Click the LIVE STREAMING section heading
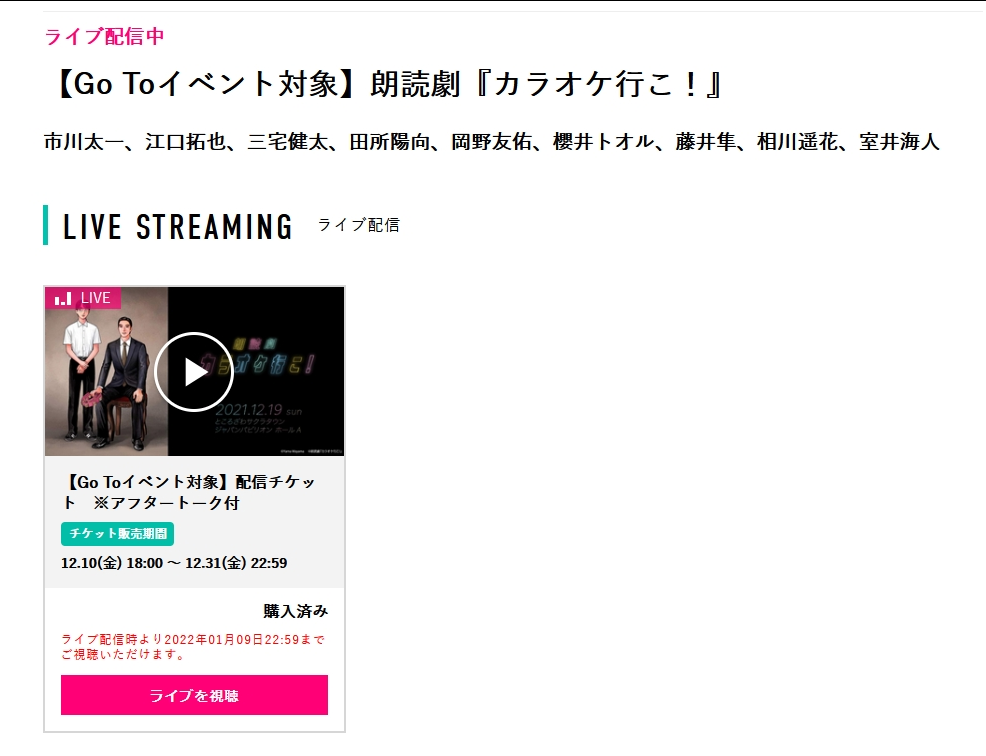This screenshot has width=986, height=756. (x=178, y=226)
